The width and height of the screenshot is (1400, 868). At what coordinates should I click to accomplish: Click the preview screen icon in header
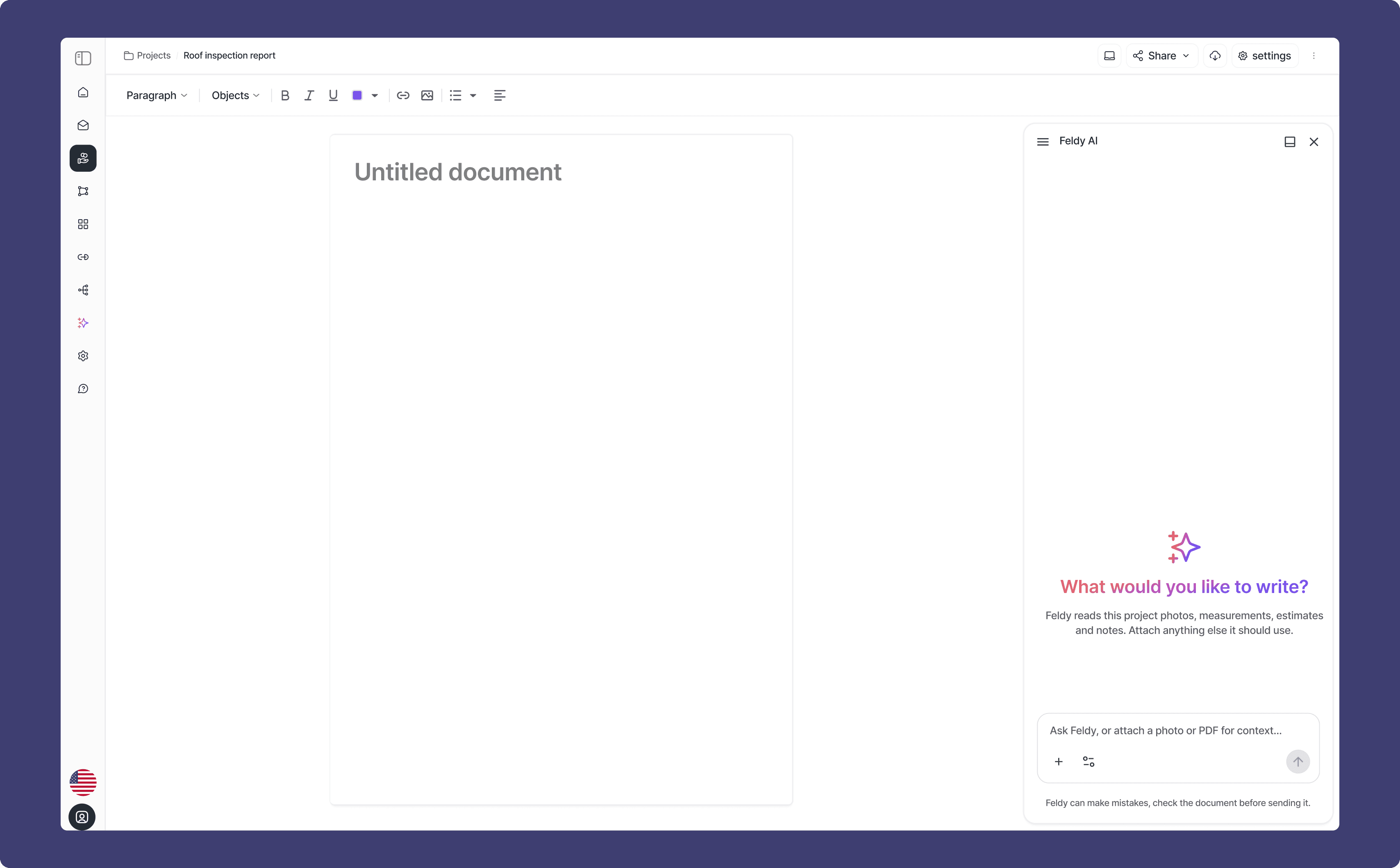tap(1109, 56)
